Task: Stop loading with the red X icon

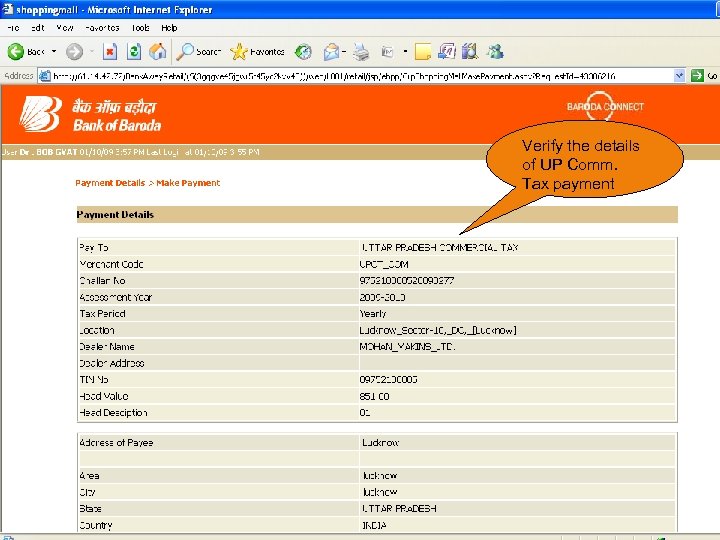Action: click(x=110, y=51)
